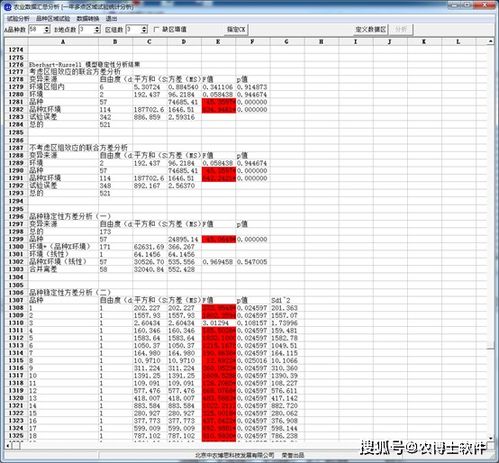Increase A品种数 with the spinner up arrow
The image size is (499, 463).
tap(47, 27)
